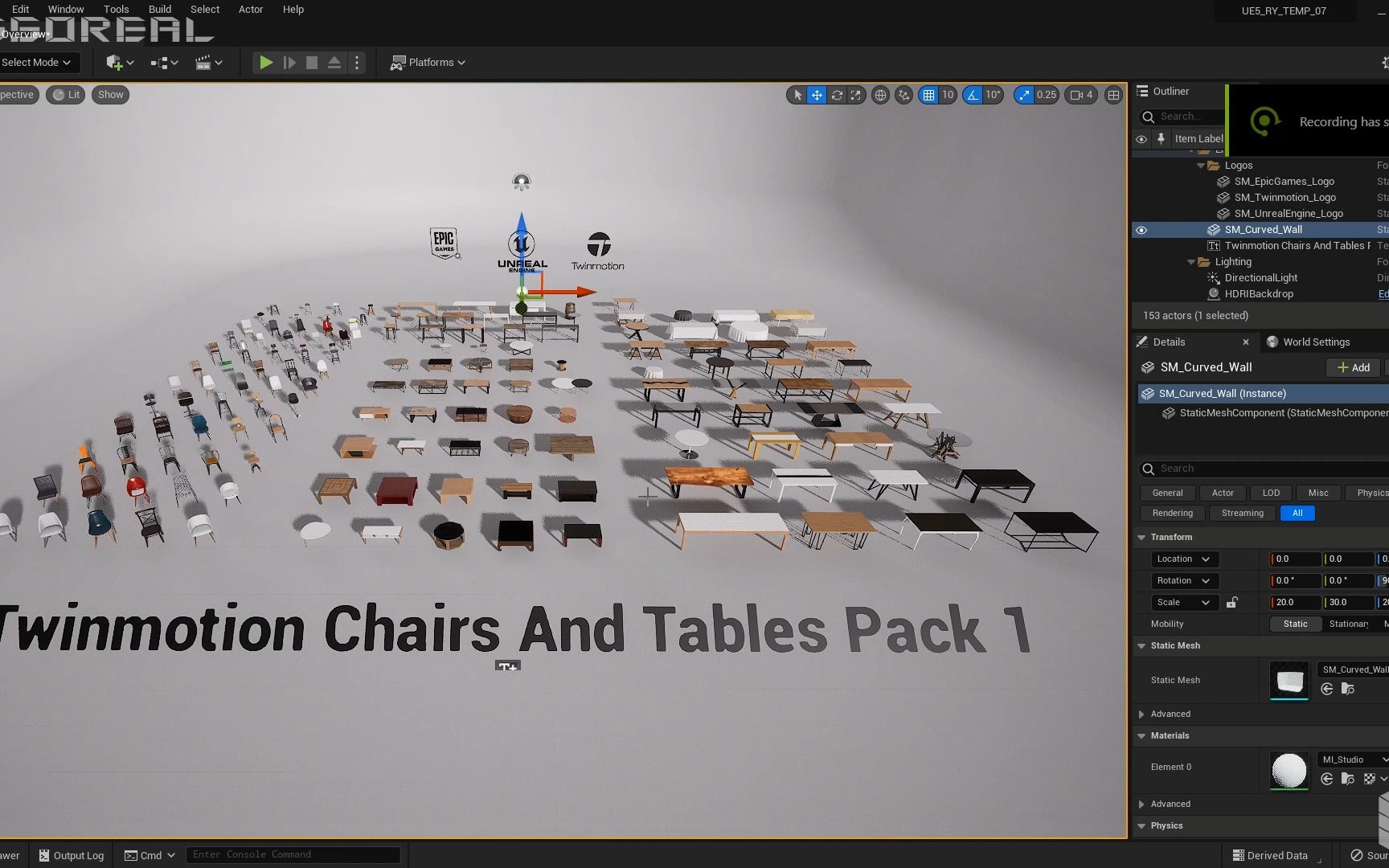Open rotation snap value 10° menu
1389x868 pixels.
[x=993, y=95]
